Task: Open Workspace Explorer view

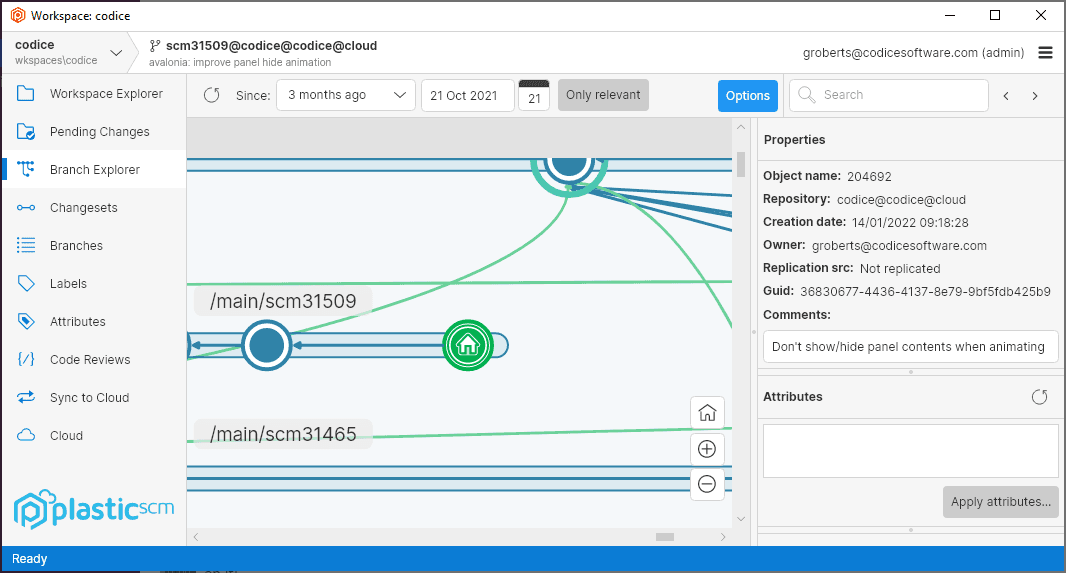Action: coord(94,93)
